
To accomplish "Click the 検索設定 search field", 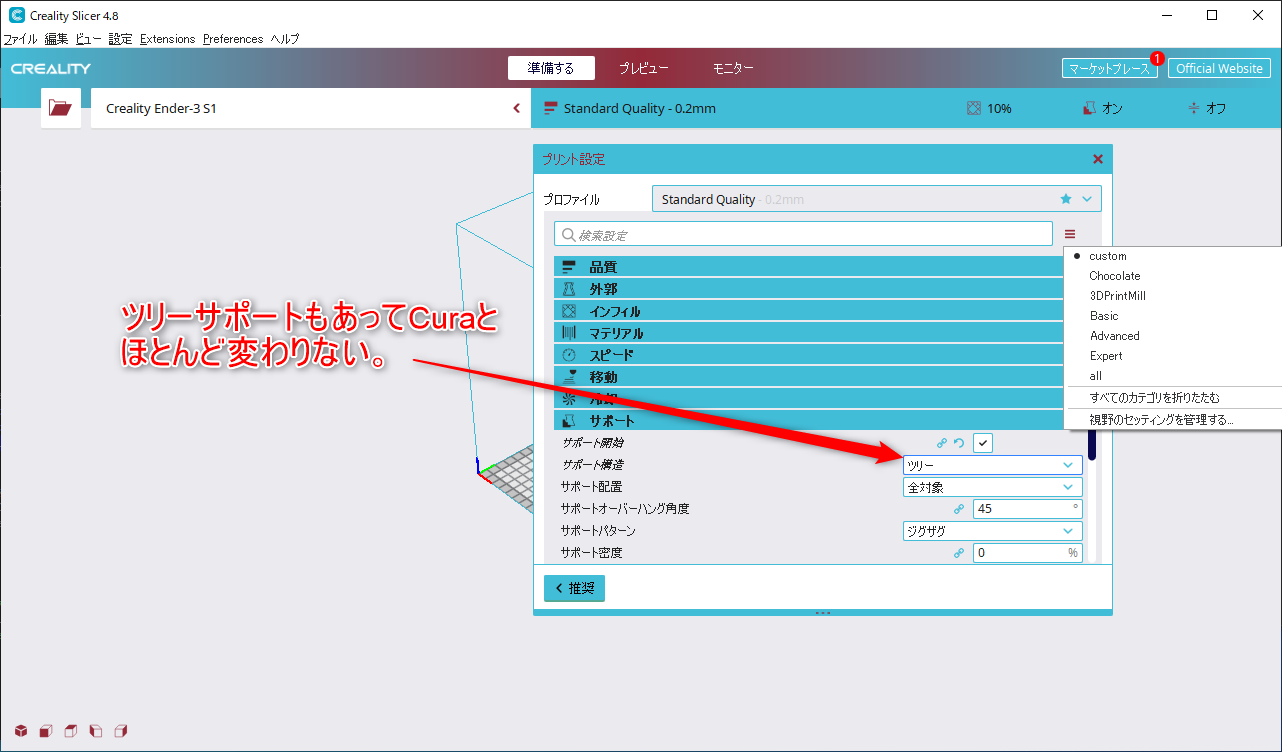I will pos(803,234).
